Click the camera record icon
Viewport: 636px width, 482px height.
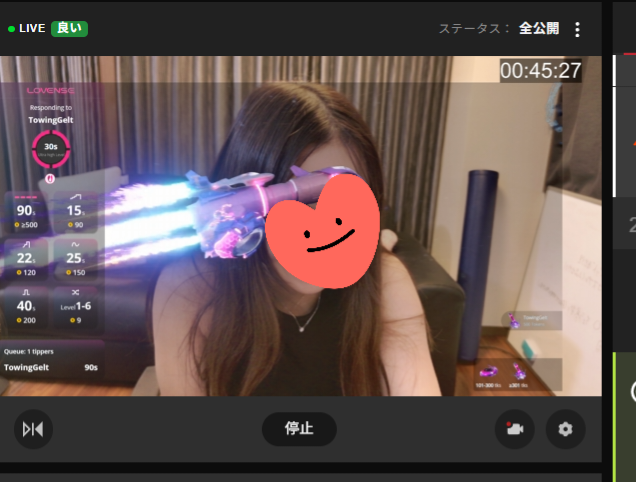pos(514,429)
